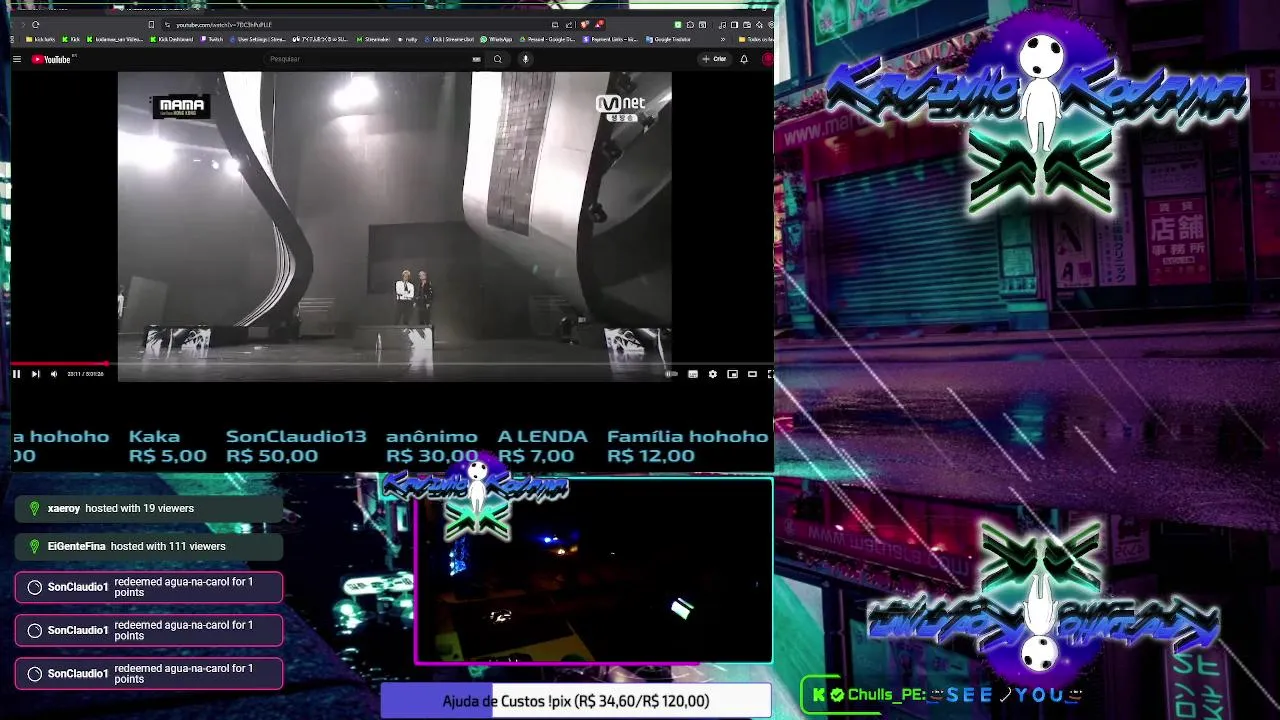Toggle subtitles in the player
Image resolution: width=1280 pixels, height=720 pixels.
[x=693, y=374]
